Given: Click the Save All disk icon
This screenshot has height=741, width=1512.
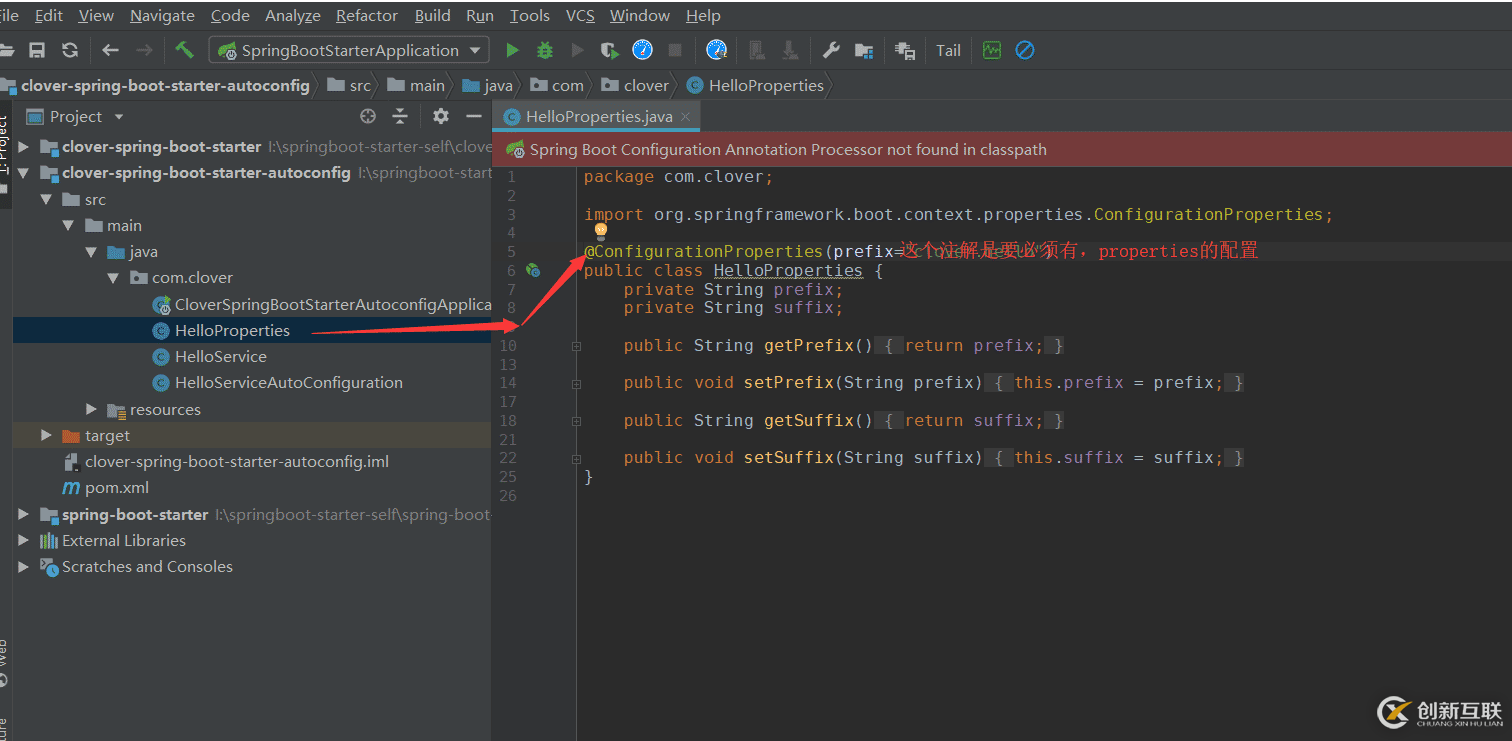Looking at the screenshot, I should (37, 50).
